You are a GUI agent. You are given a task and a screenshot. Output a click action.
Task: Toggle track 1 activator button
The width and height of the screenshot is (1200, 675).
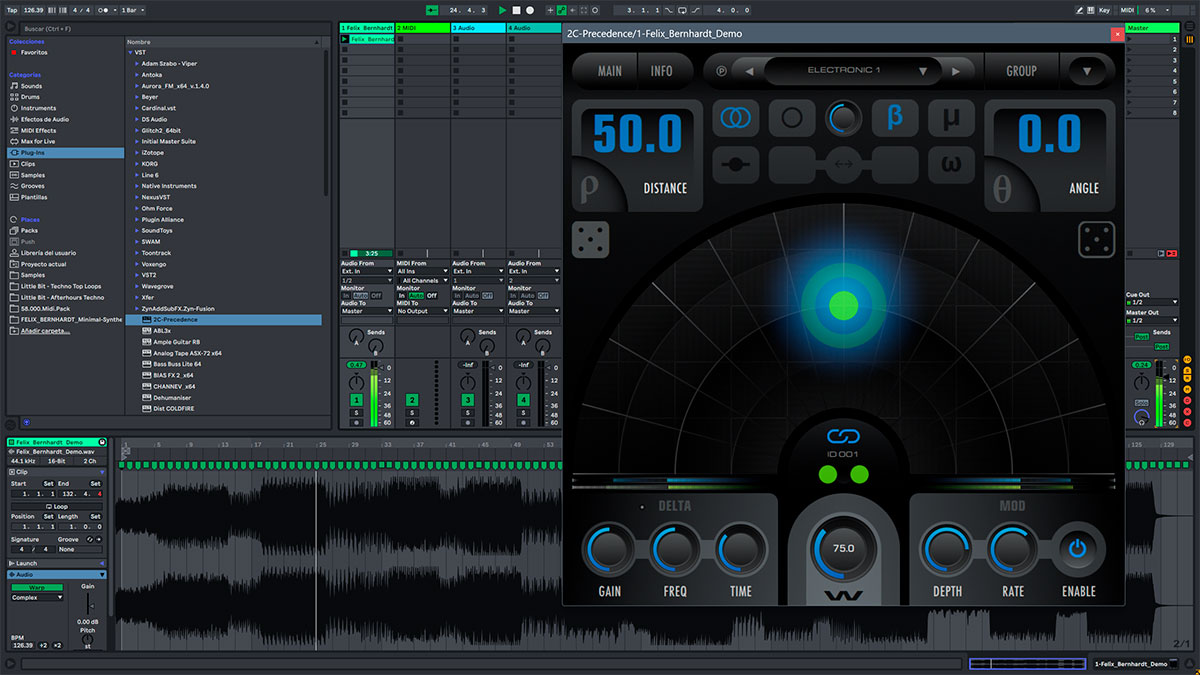pyautogui.click(x=355, y=400)
